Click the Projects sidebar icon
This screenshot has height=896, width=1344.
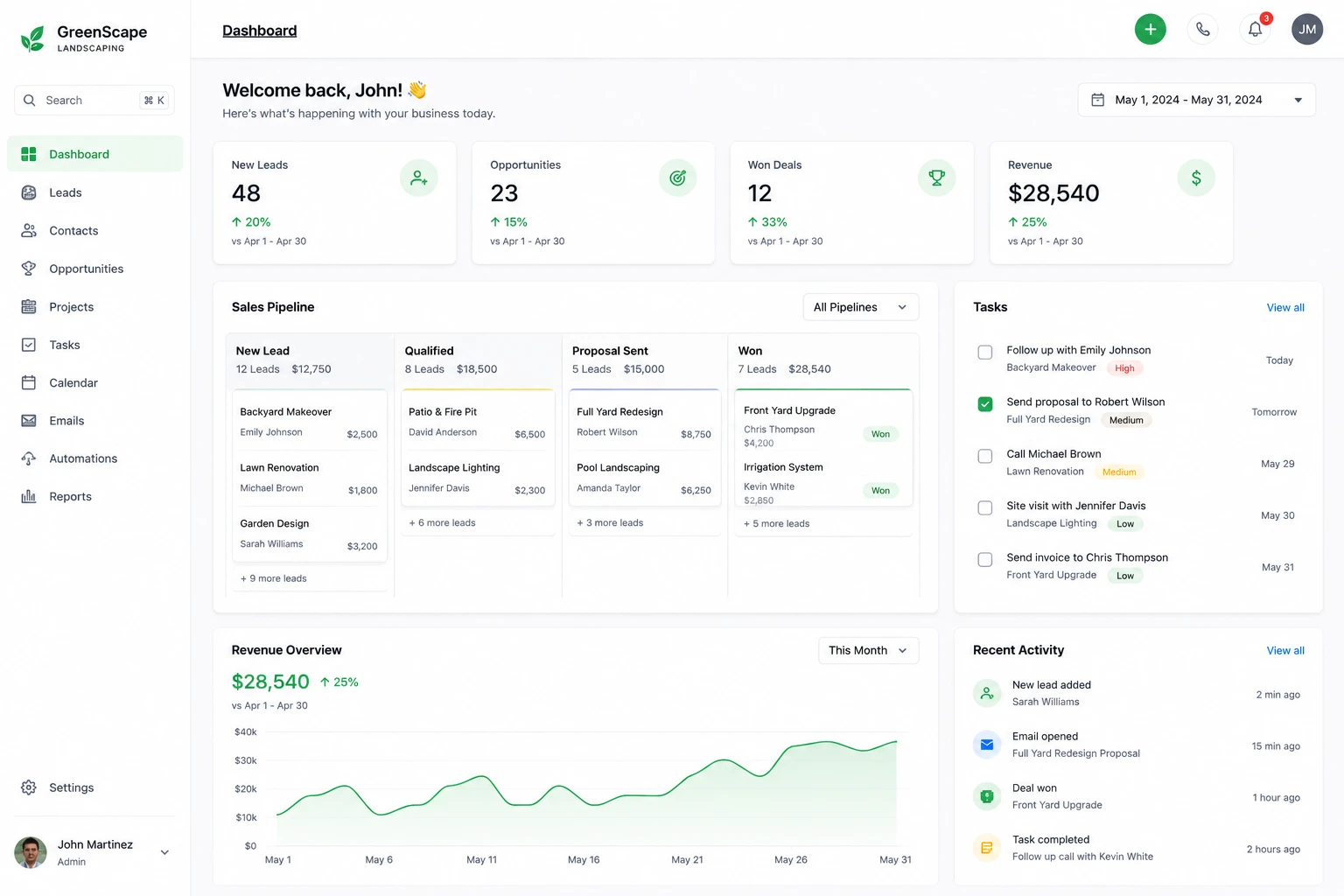click(x=29, y=306)
